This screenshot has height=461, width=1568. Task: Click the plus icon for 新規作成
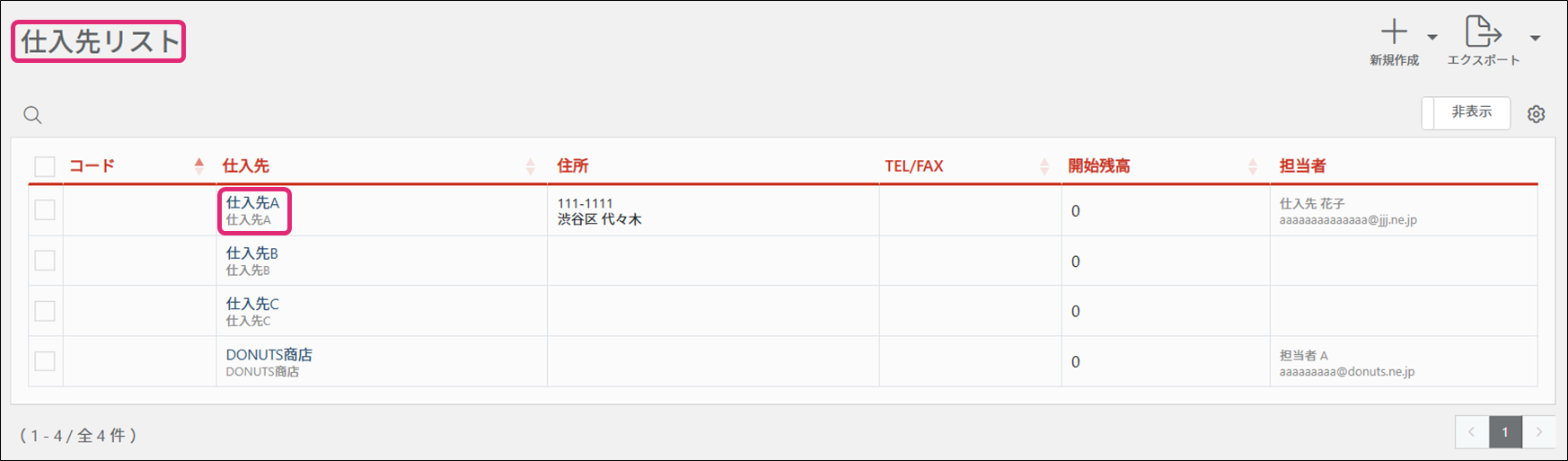pos(1394,32)
